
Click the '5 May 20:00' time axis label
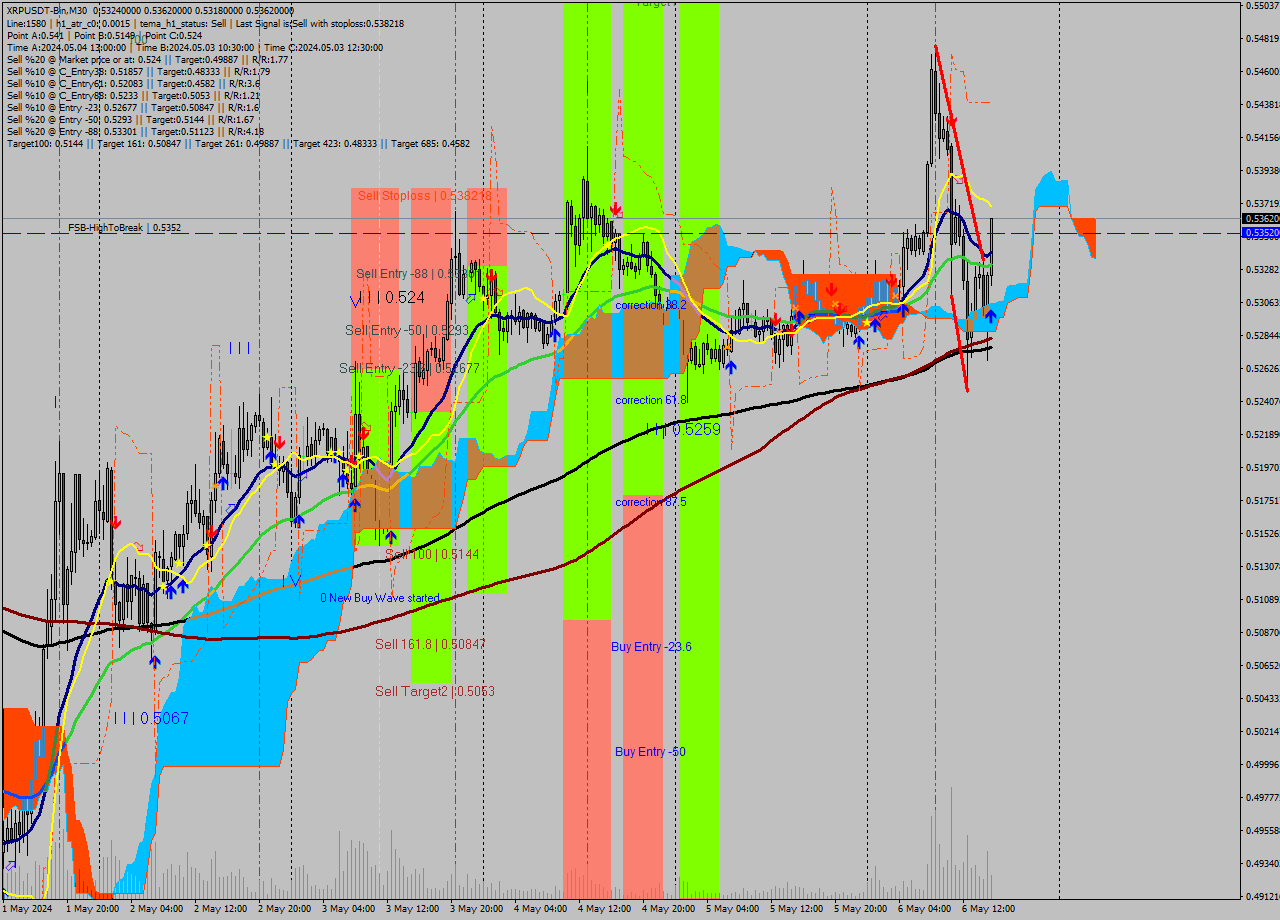tap(861, 909)
